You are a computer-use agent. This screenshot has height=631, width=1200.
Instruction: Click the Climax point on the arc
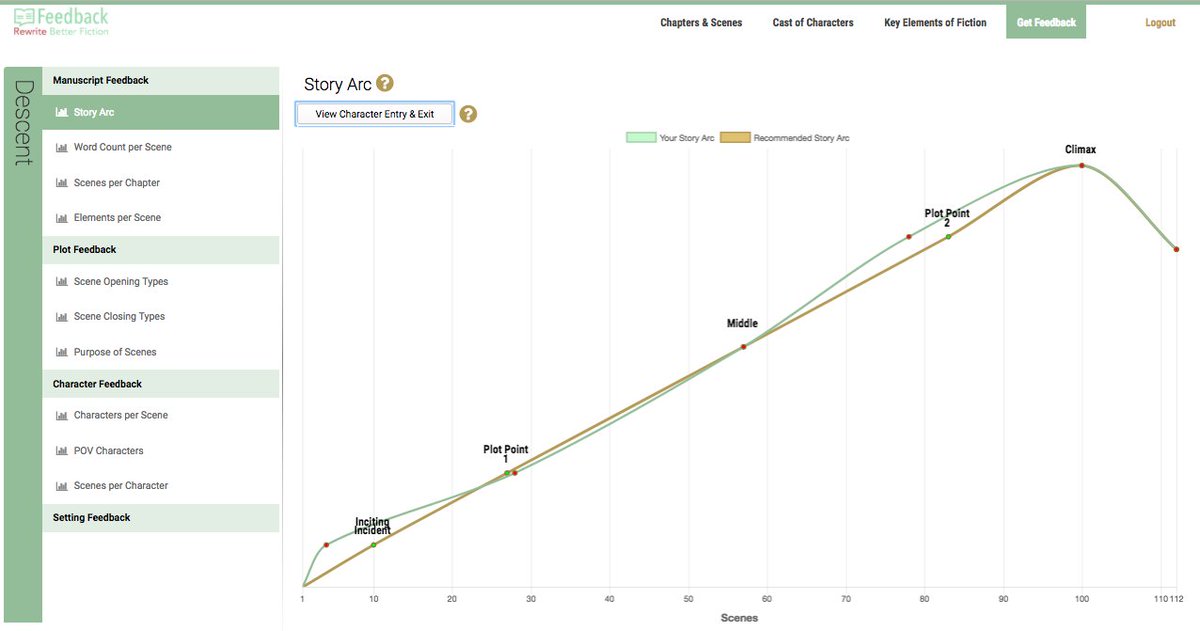tap(1081, 165)
